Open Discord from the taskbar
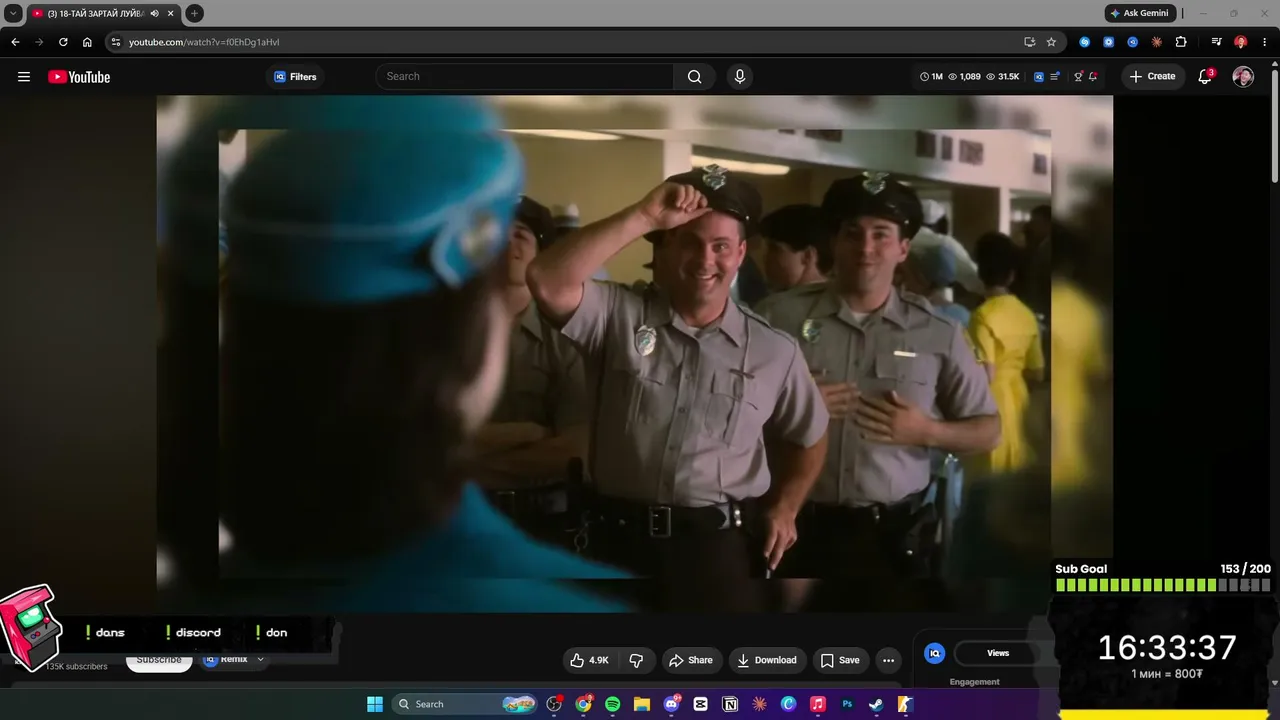Screen dimensions: 1280x720 [672, 704]
